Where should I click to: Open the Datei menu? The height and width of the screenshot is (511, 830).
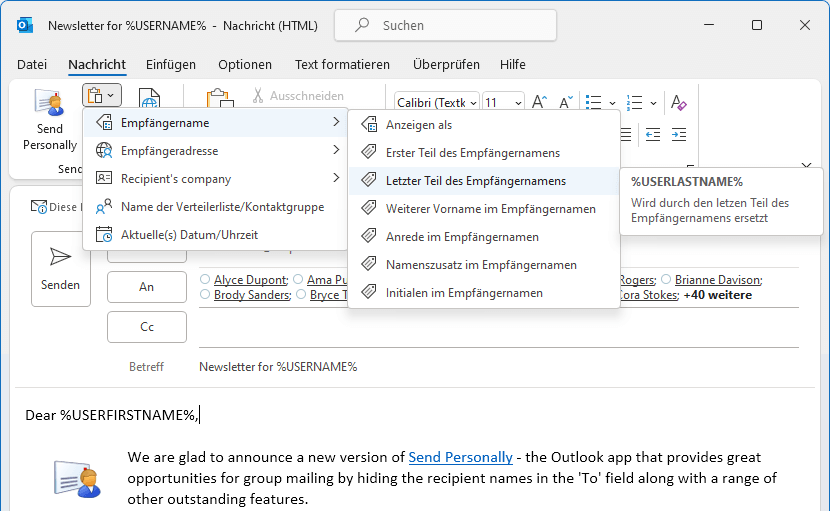coord(32,65)
